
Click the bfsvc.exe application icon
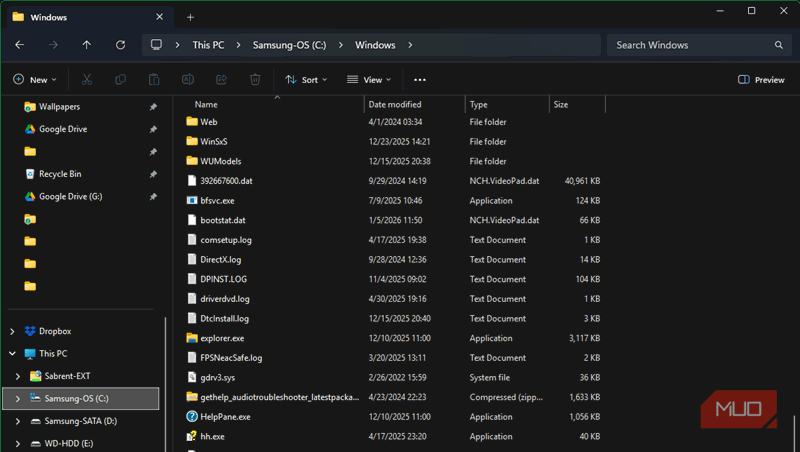coord(192,200)
